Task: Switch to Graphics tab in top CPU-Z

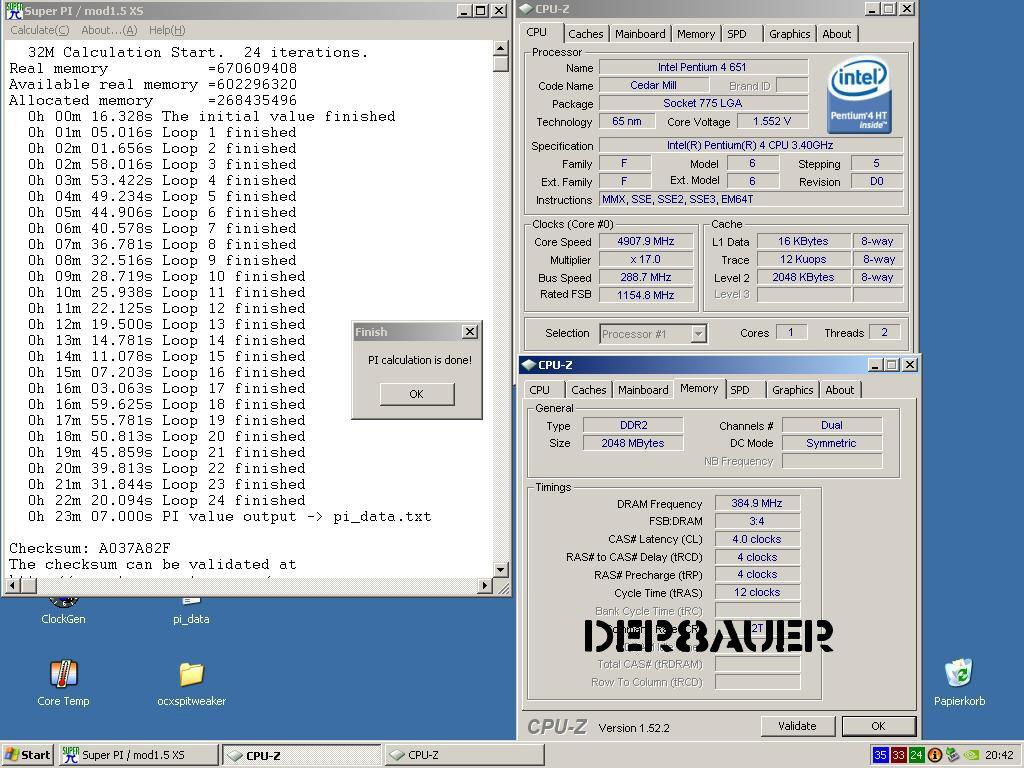Action: tap(790, 34)
